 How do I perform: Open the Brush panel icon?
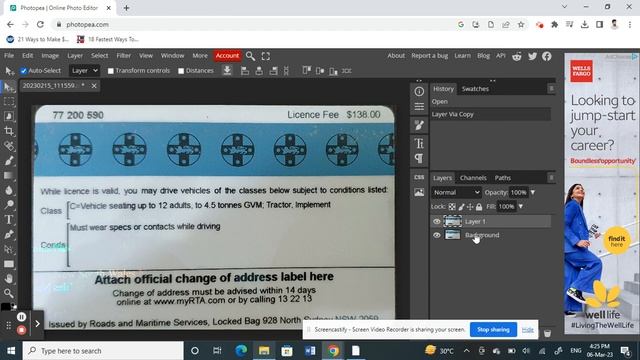(x=419, y=125)
